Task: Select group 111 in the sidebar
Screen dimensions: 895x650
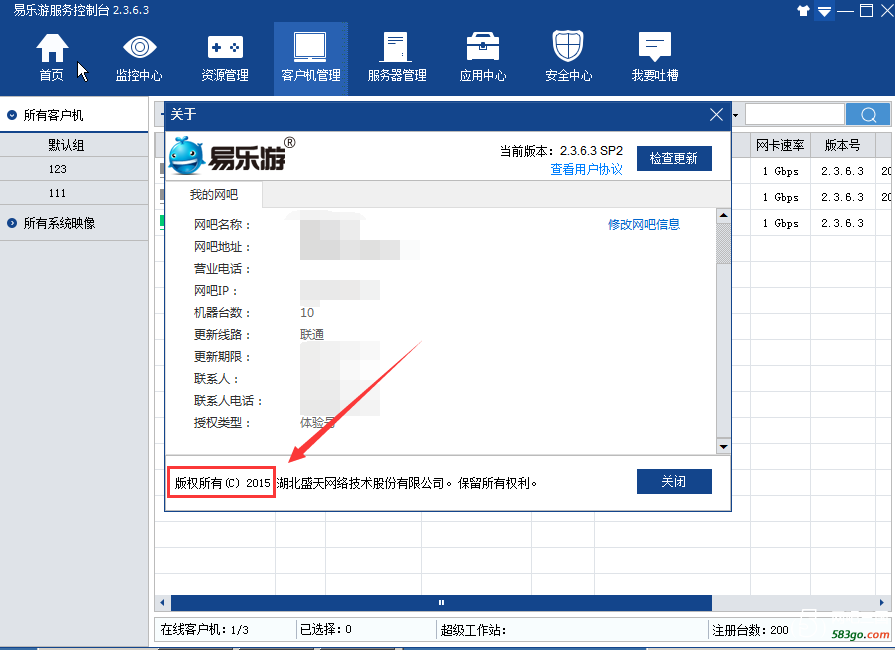Action: [58, 193]
